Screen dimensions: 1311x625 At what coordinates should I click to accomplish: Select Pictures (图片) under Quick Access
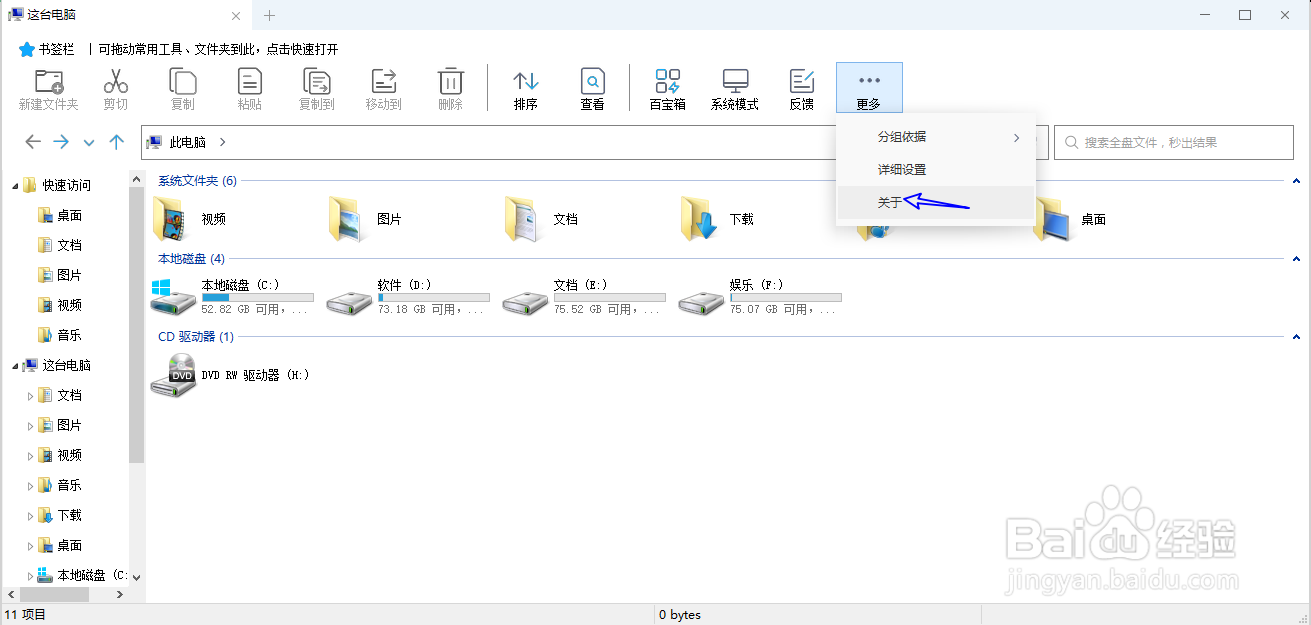tap(60, 275)
